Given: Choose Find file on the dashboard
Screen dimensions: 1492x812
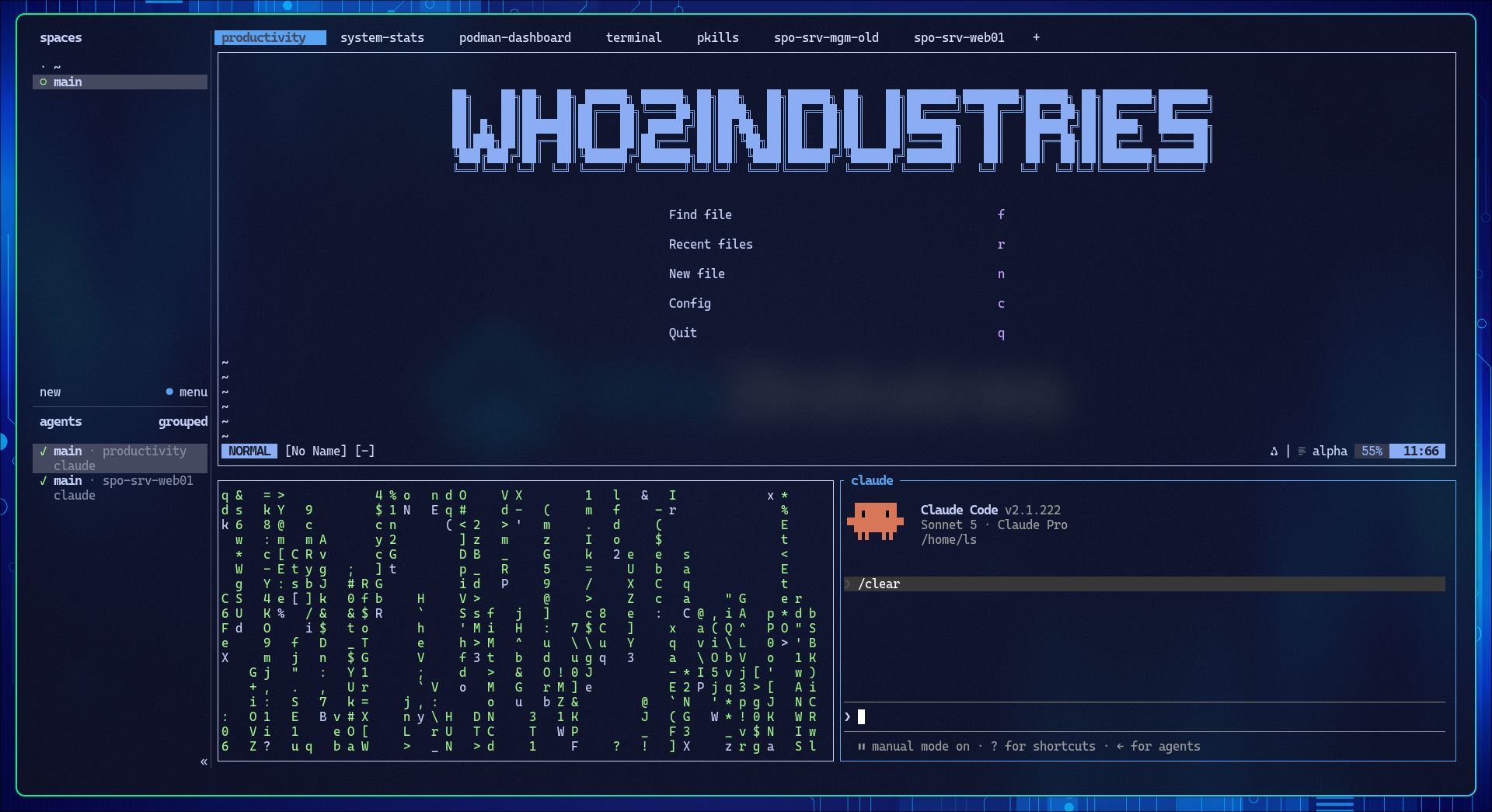Looking at the screenshot, I should tap(700, 214).
